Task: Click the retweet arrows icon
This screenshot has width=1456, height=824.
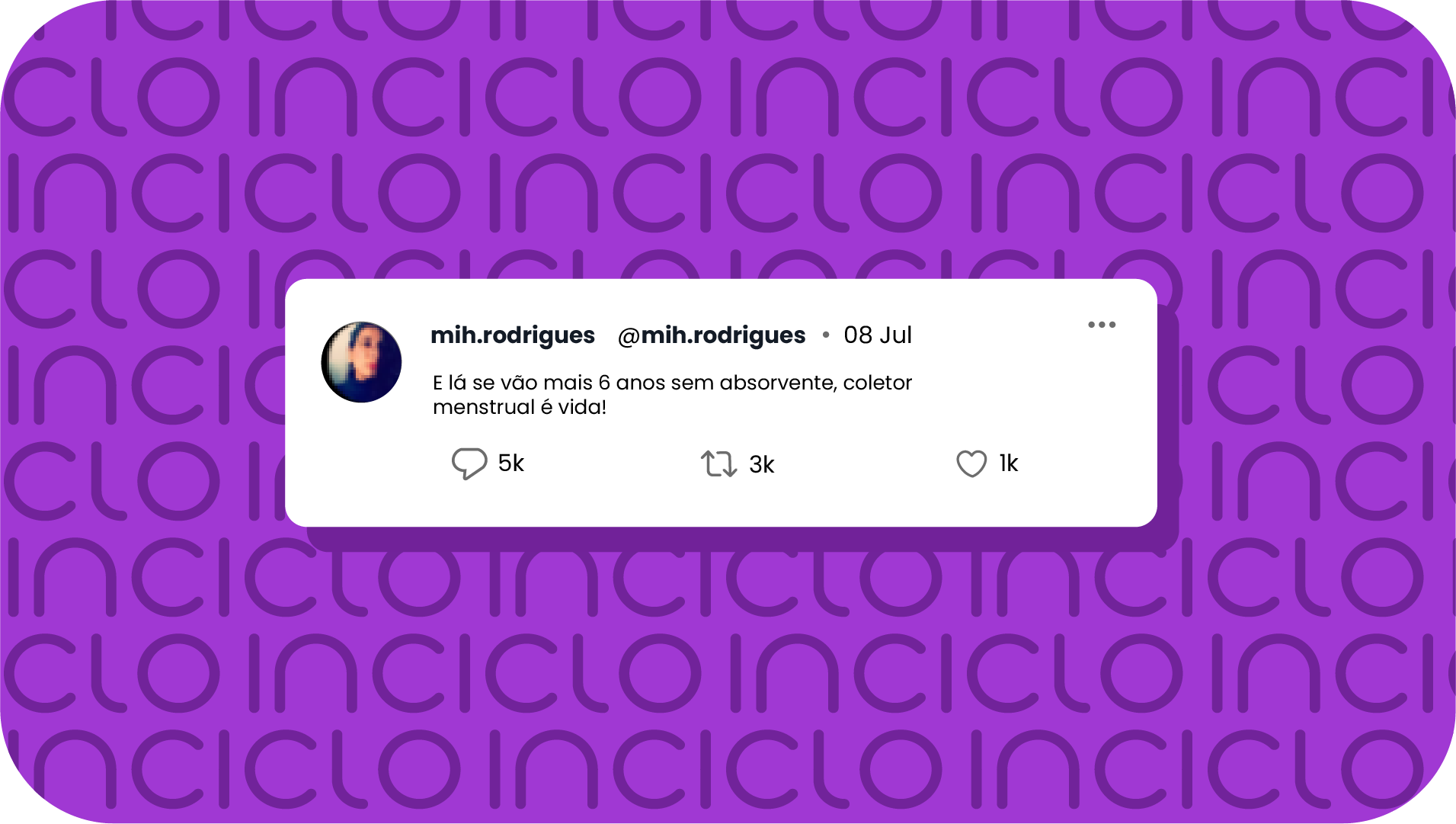Action: 718,463
